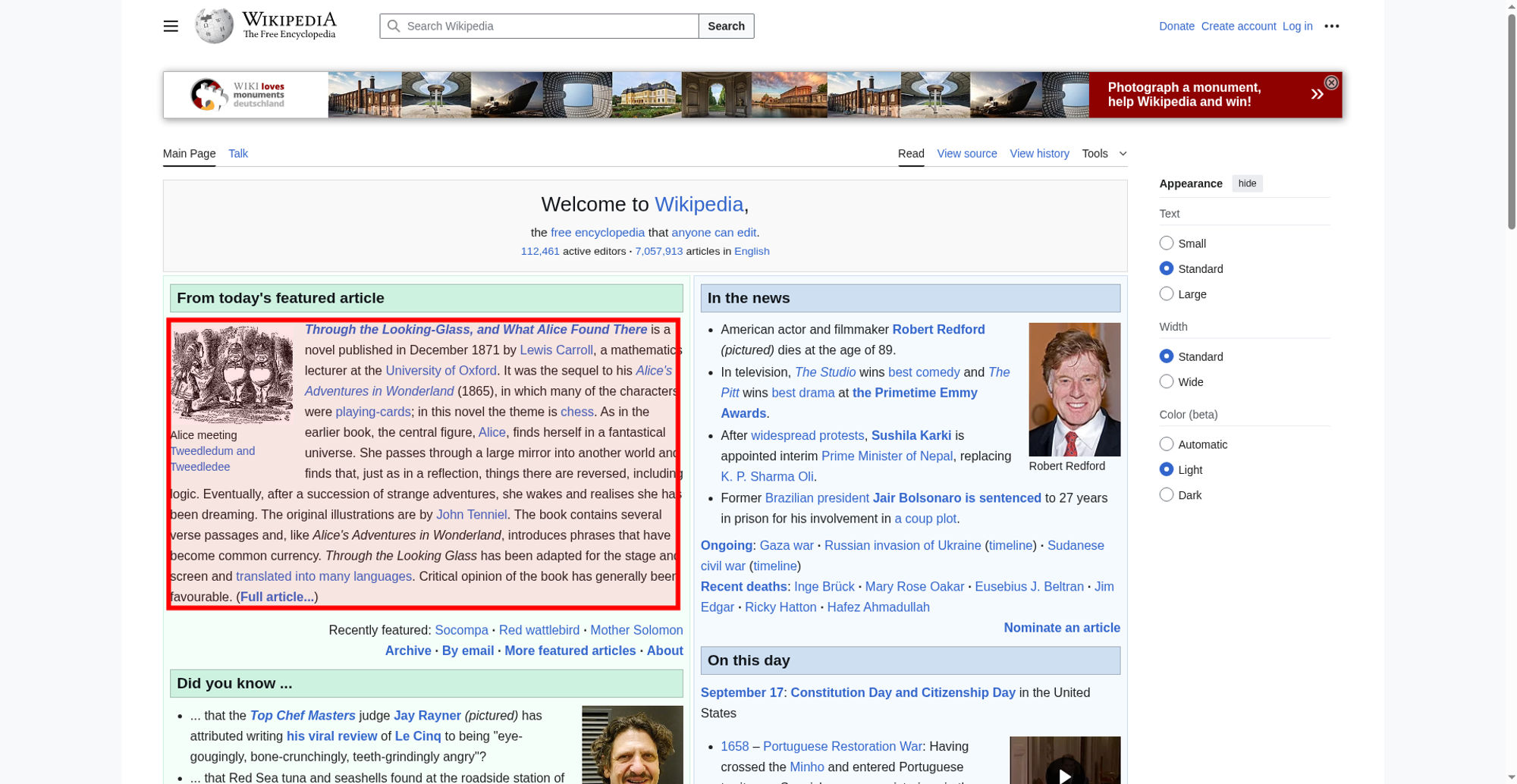Open the Donate link
The height and width of the screenshot is (784, 1517).
[1176, 26]
